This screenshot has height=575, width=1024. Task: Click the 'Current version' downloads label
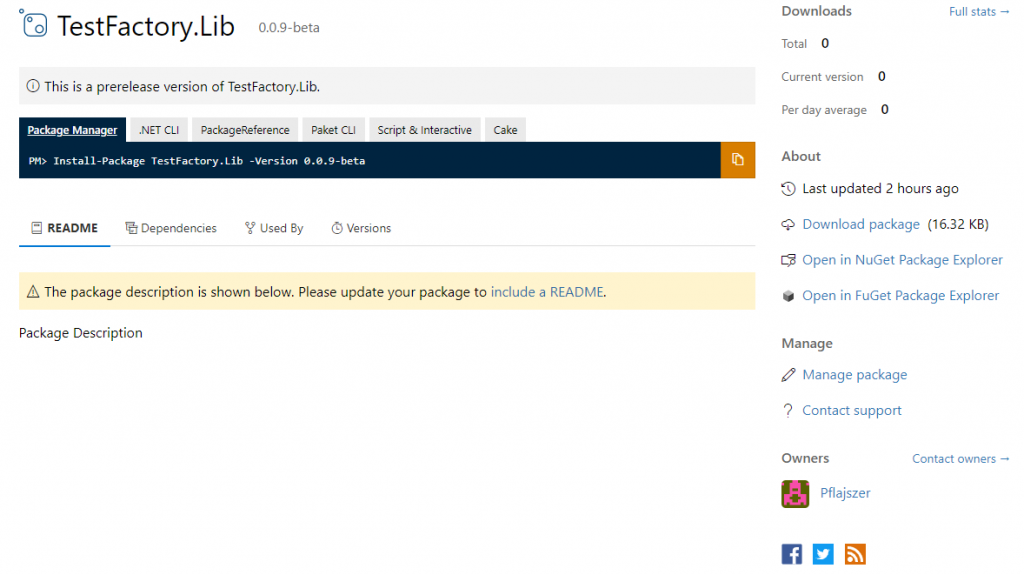pyautogui.click(x=822, y=77)
